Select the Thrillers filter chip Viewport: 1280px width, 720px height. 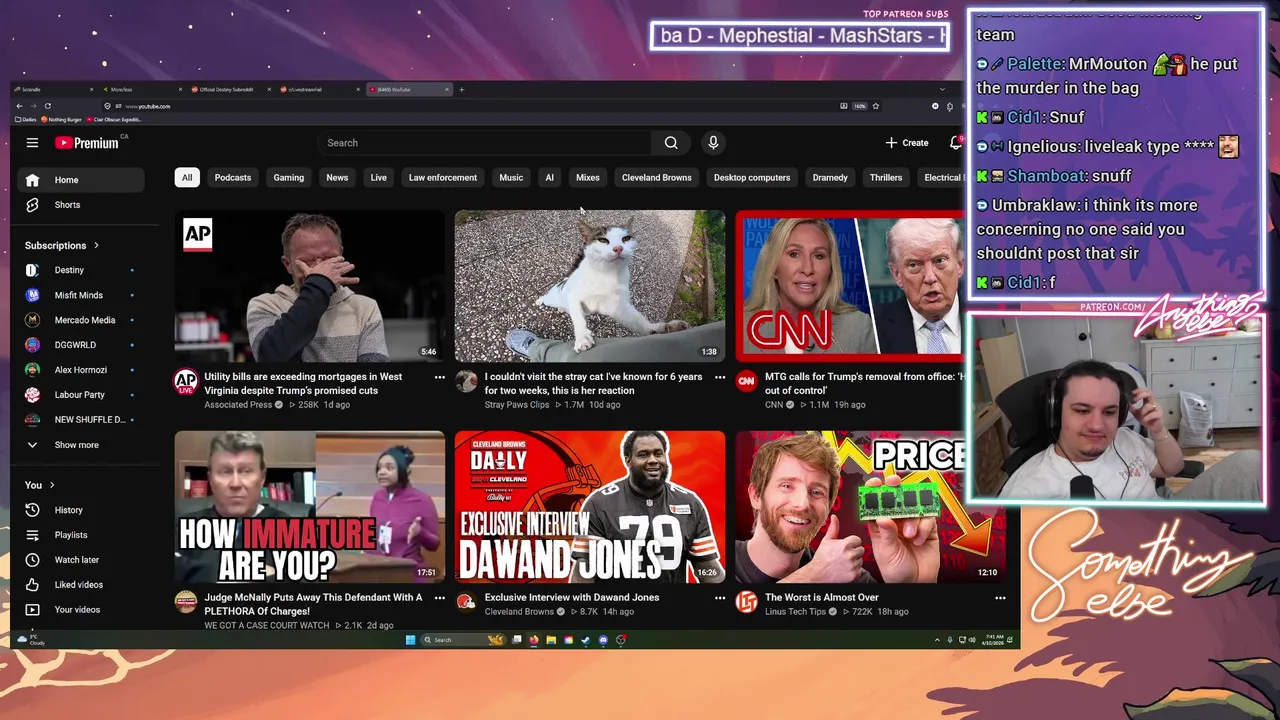point(886,178)
